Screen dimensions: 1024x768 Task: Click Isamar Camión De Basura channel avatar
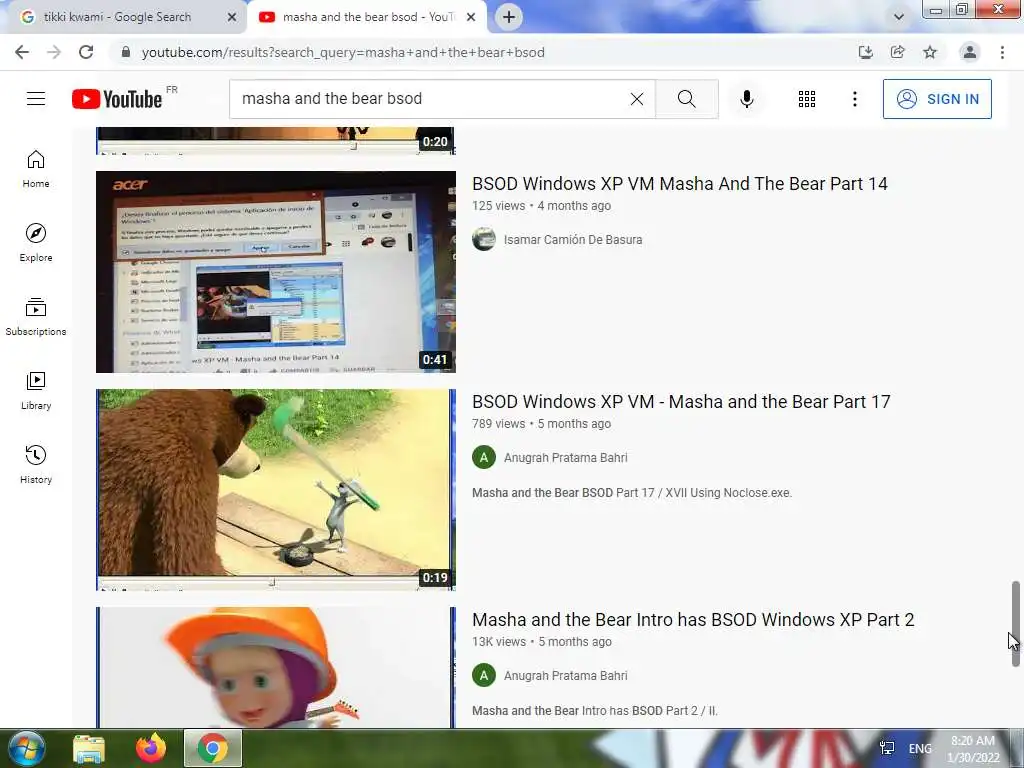point(484,240)
